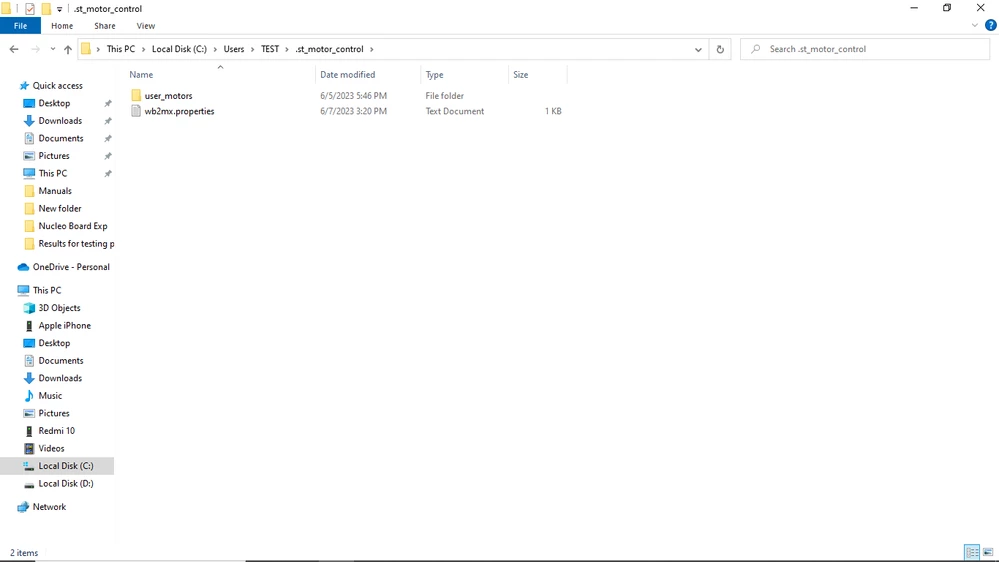Image resolution: width=999 pixels, height=562 pixels.
Task: Expand the ribbon with the chevron
Action: [975, 25]
